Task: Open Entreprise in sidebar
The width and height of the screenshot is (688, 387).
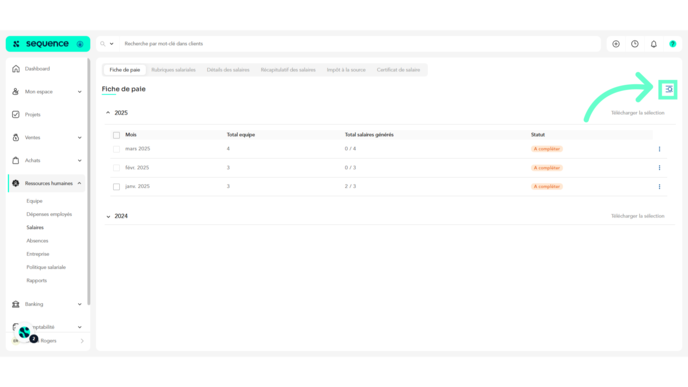Action: (x=38, y=254)
